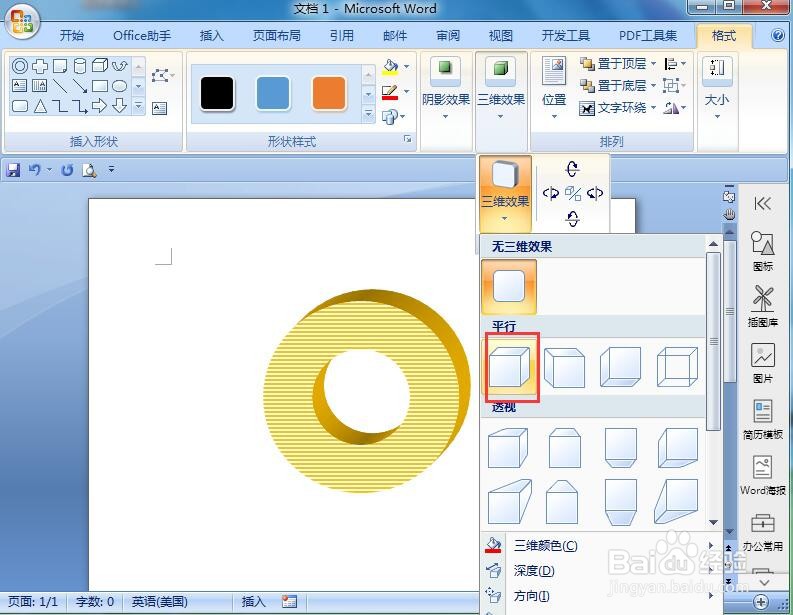Click the Redo icon

[67, 170]
